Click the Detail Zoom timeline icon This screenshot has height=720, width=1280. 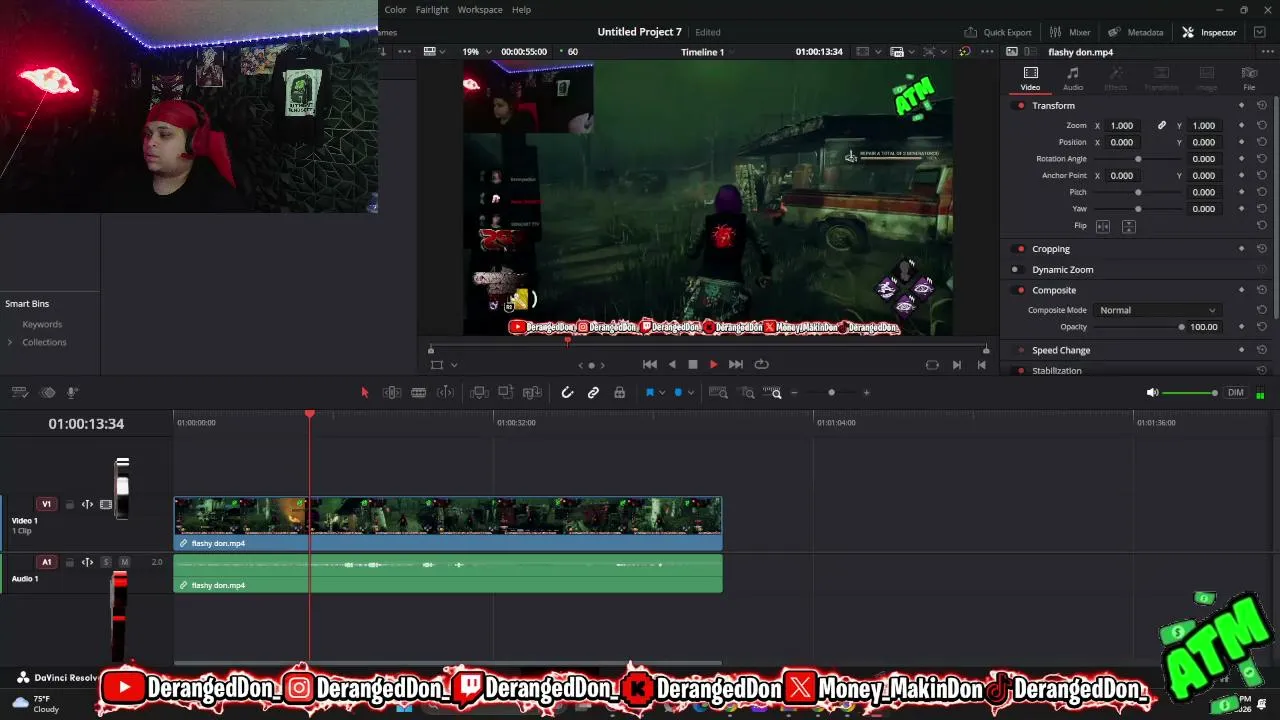[x=747, y=393]
